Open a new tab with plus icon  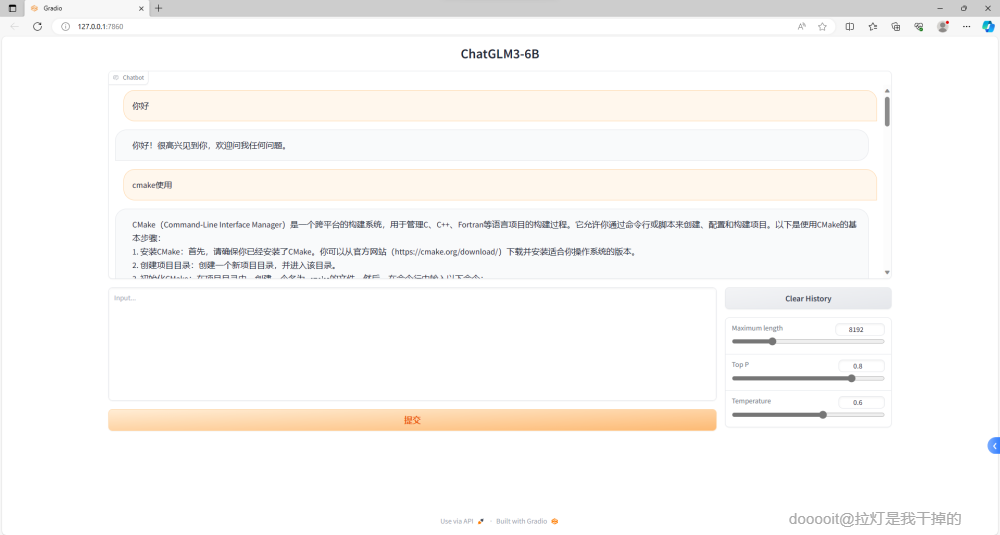pyautogui.click(x=159, y=8)
